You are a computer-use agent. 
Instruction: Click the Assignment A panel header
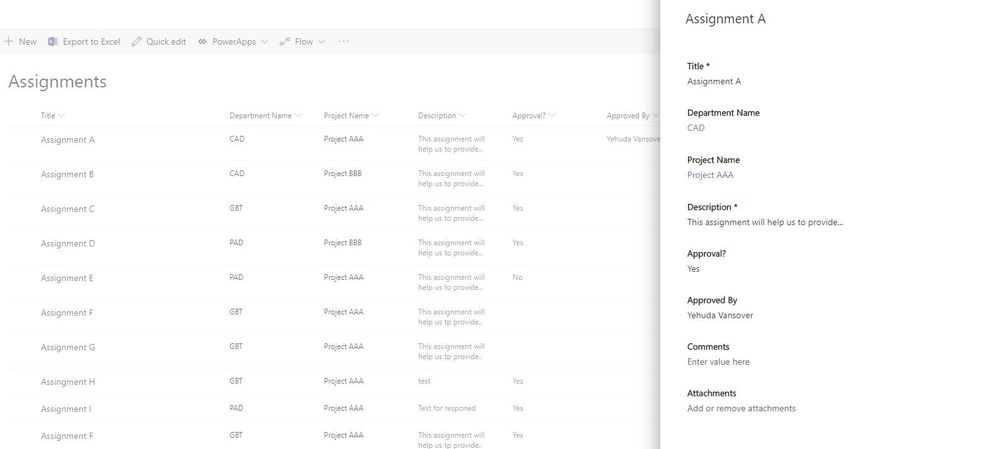pyautogui.click(x=726, y=18)
